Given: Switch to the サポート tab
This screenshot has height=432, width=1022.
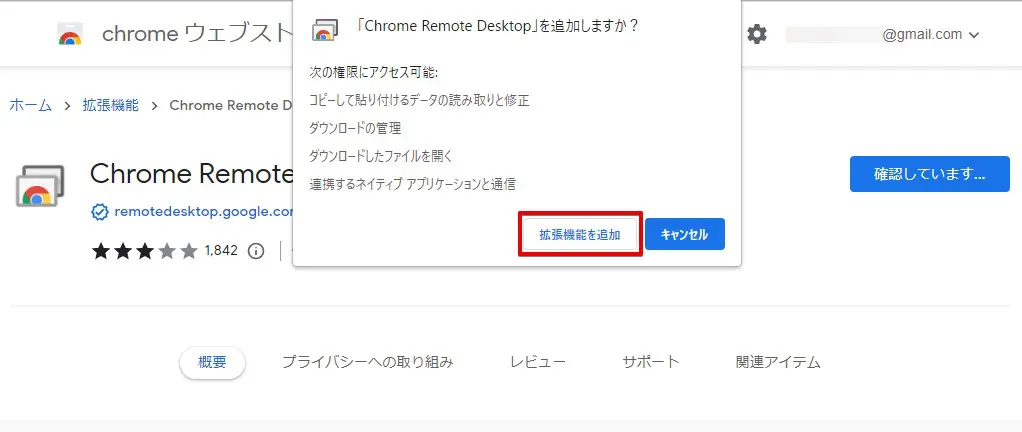Looking at the screenshot, I should [651, 362].
